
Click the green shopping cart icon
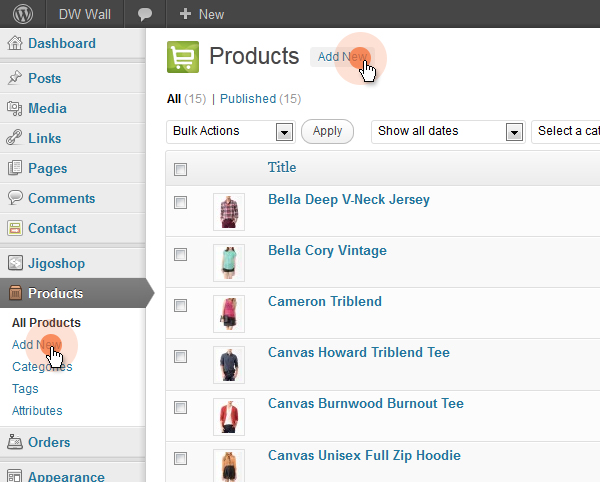point(183,57)
